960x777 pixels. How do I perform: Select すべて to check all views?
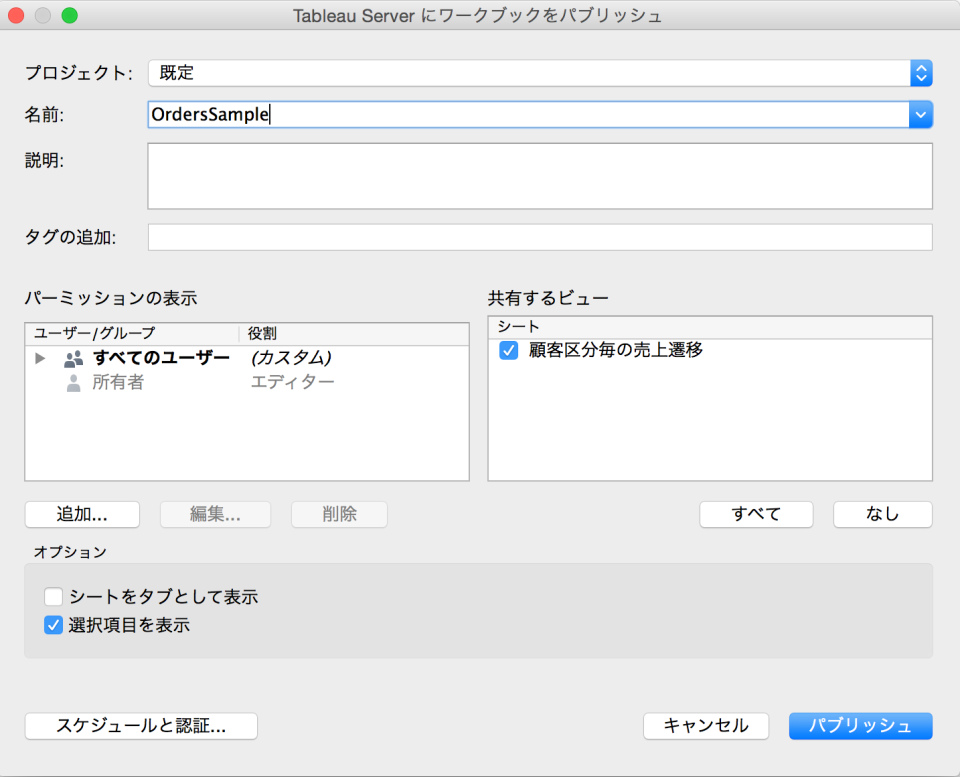(x=756, y=513)
